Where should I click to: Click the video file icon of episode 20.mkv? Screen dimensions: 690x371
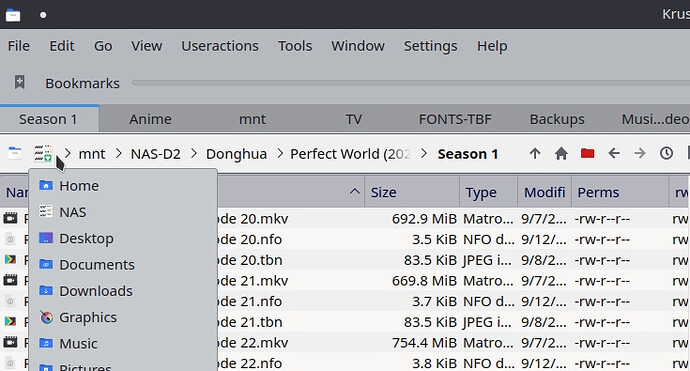point(11,218)
